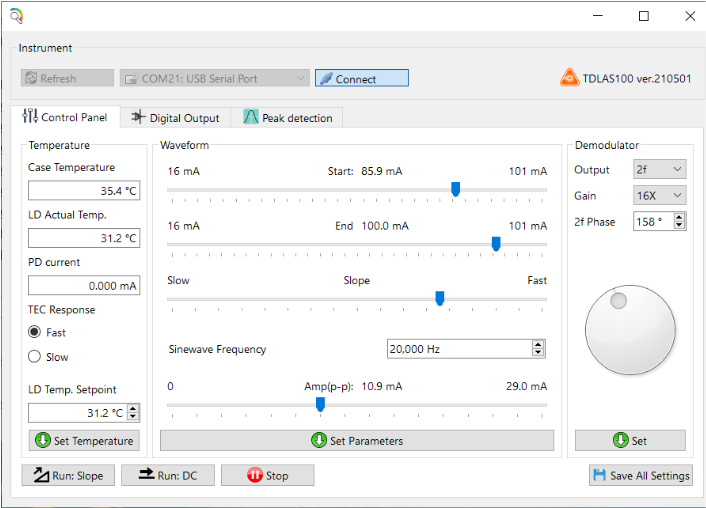The width and height of the screenshot is (706, 508).
Task: Click the green Set Temperature button
Action: click(84, 441)
